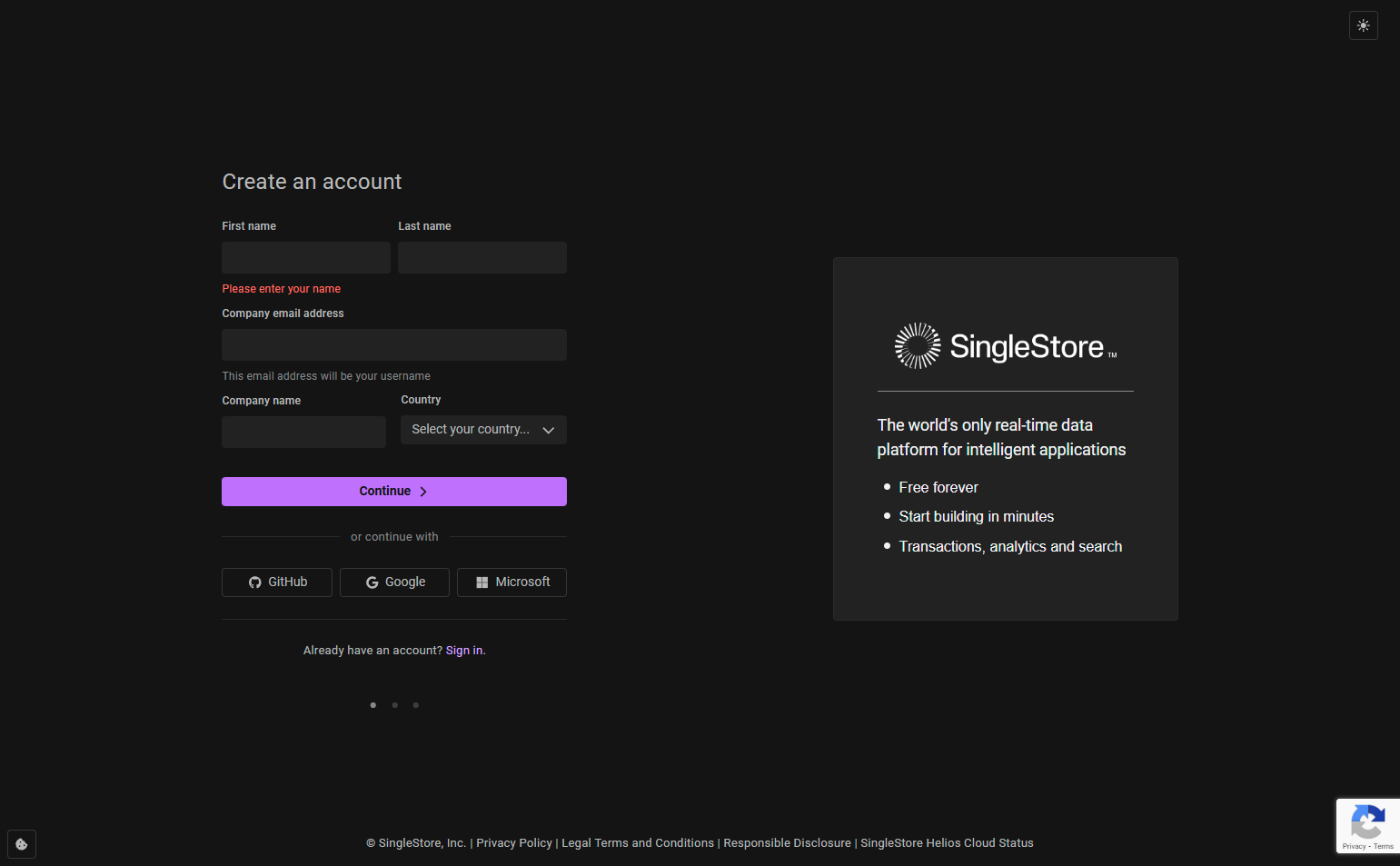Click the chevron on the Country selector
The image size is (1400, 866).
(548, 429)
